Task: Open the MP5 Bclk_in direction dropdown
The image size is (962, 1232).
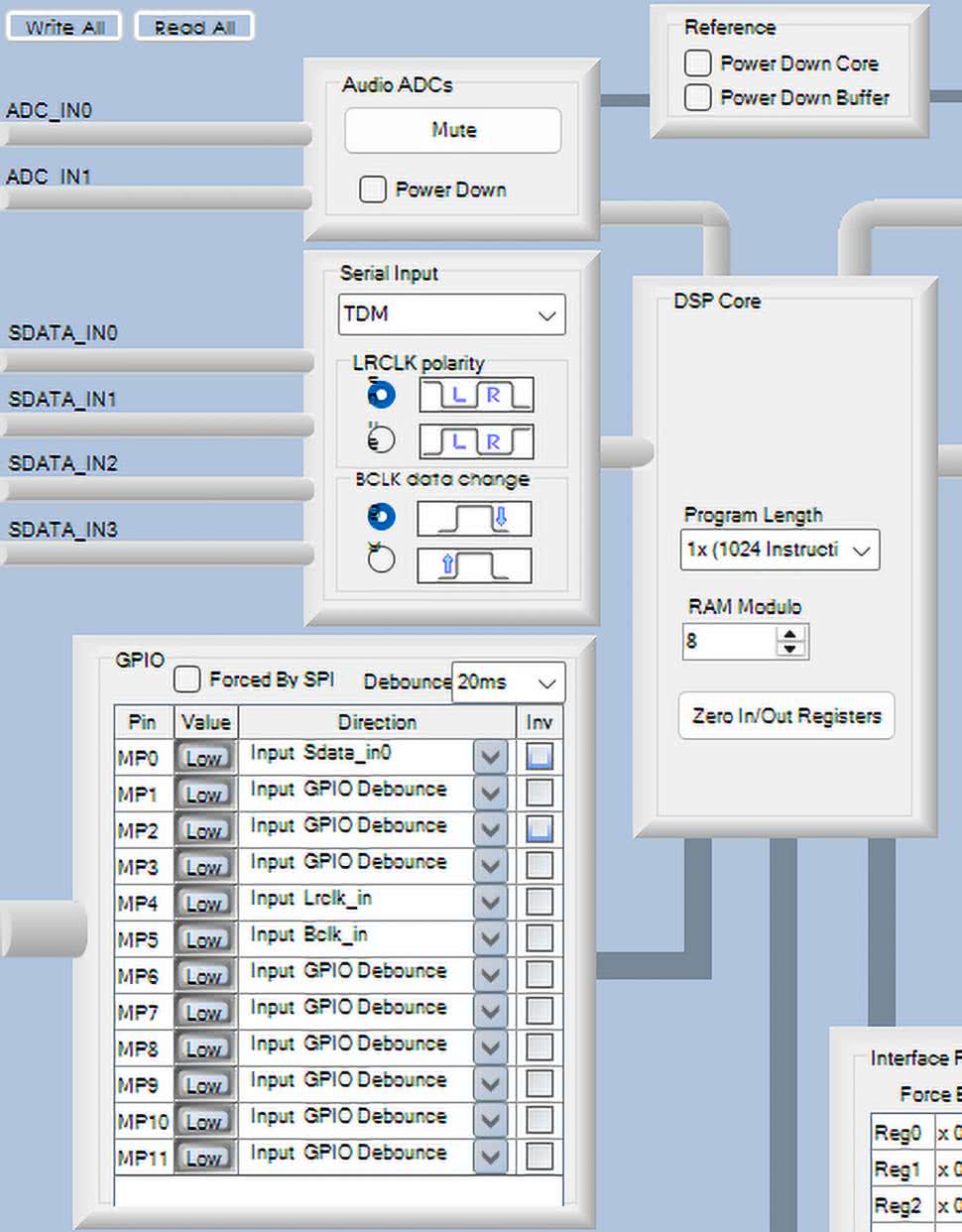Action: coord(490,938)
